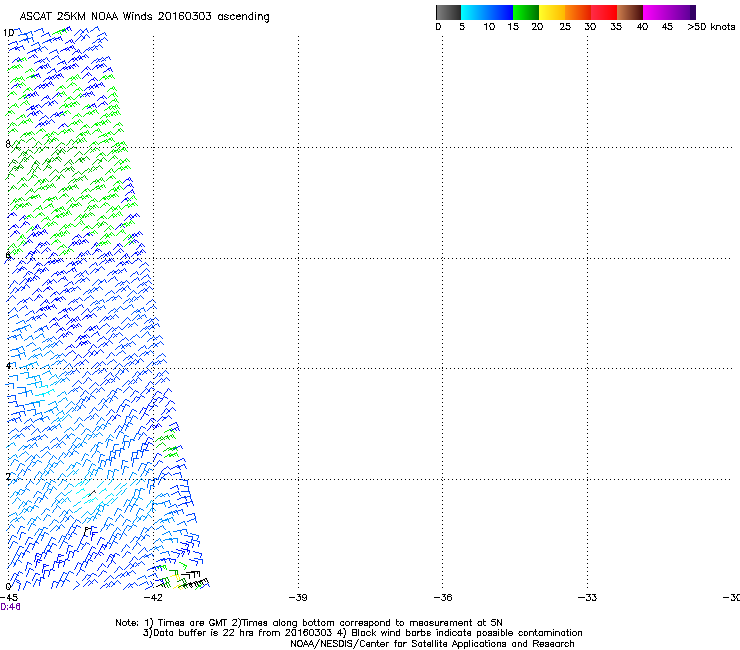Select the gray 0-5 knots color segment

[x=448, y=12]
